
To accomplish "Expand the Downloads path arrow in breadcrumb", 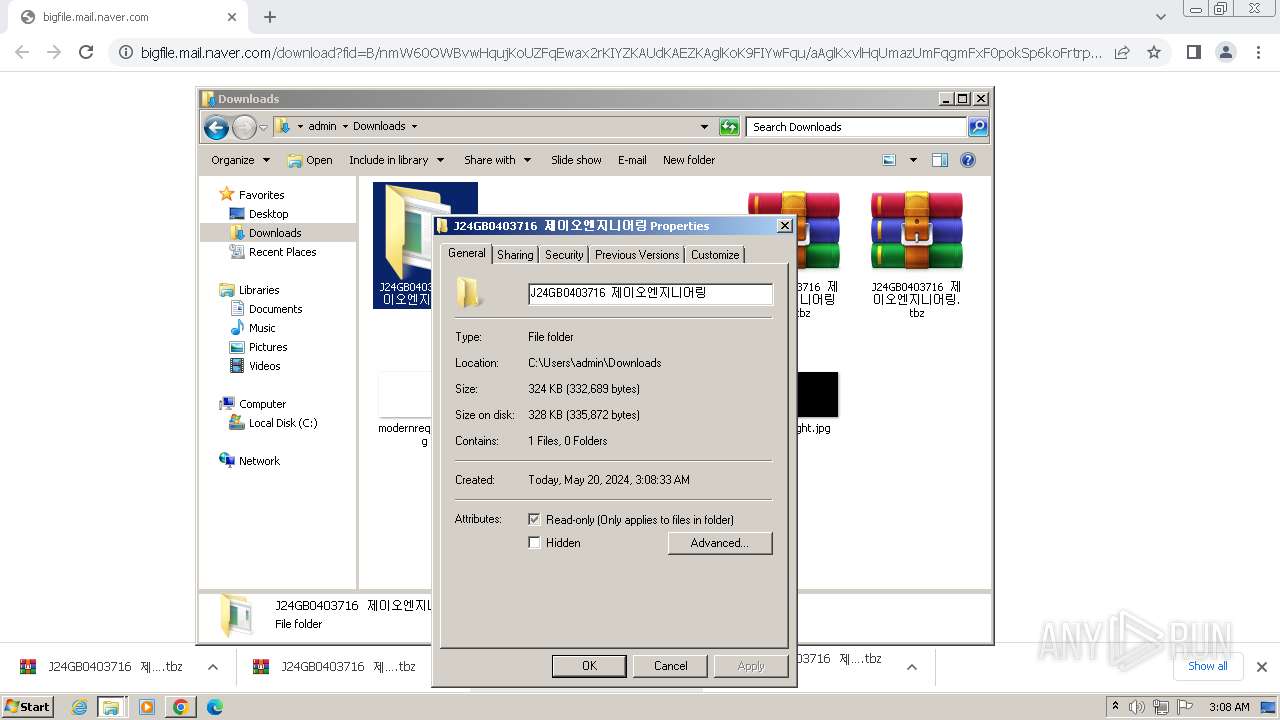I will pos(414,127).
